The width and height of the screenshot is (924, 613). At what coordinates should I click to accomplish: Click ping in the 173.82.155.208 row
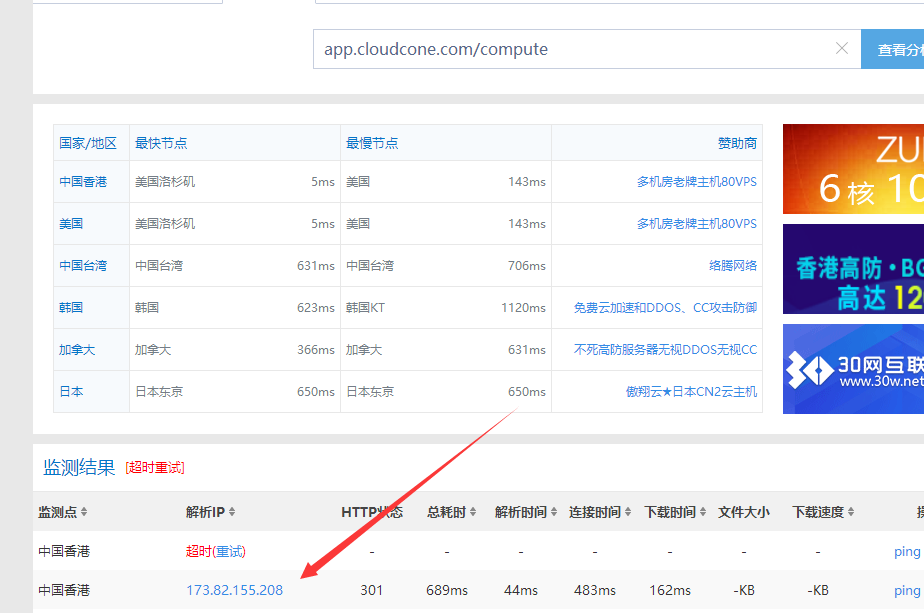click(x=907, y=591)
